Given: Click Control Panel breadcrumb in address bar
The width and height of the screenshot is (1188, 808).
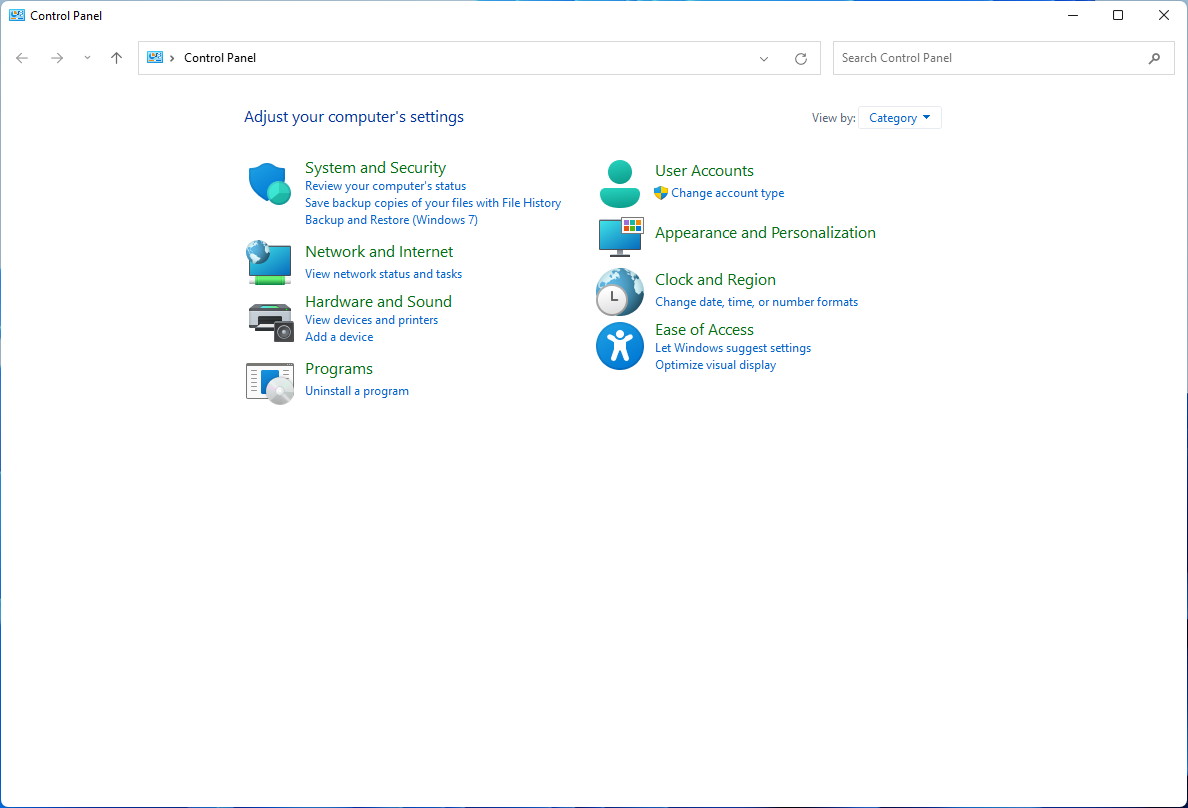Looking at the screenshot, I should pos(220,58).
